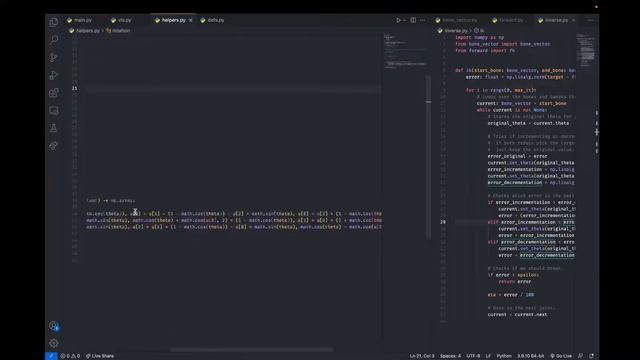Open the Extensions view
This screenshot has height=360, width=640.
point(53,93)
